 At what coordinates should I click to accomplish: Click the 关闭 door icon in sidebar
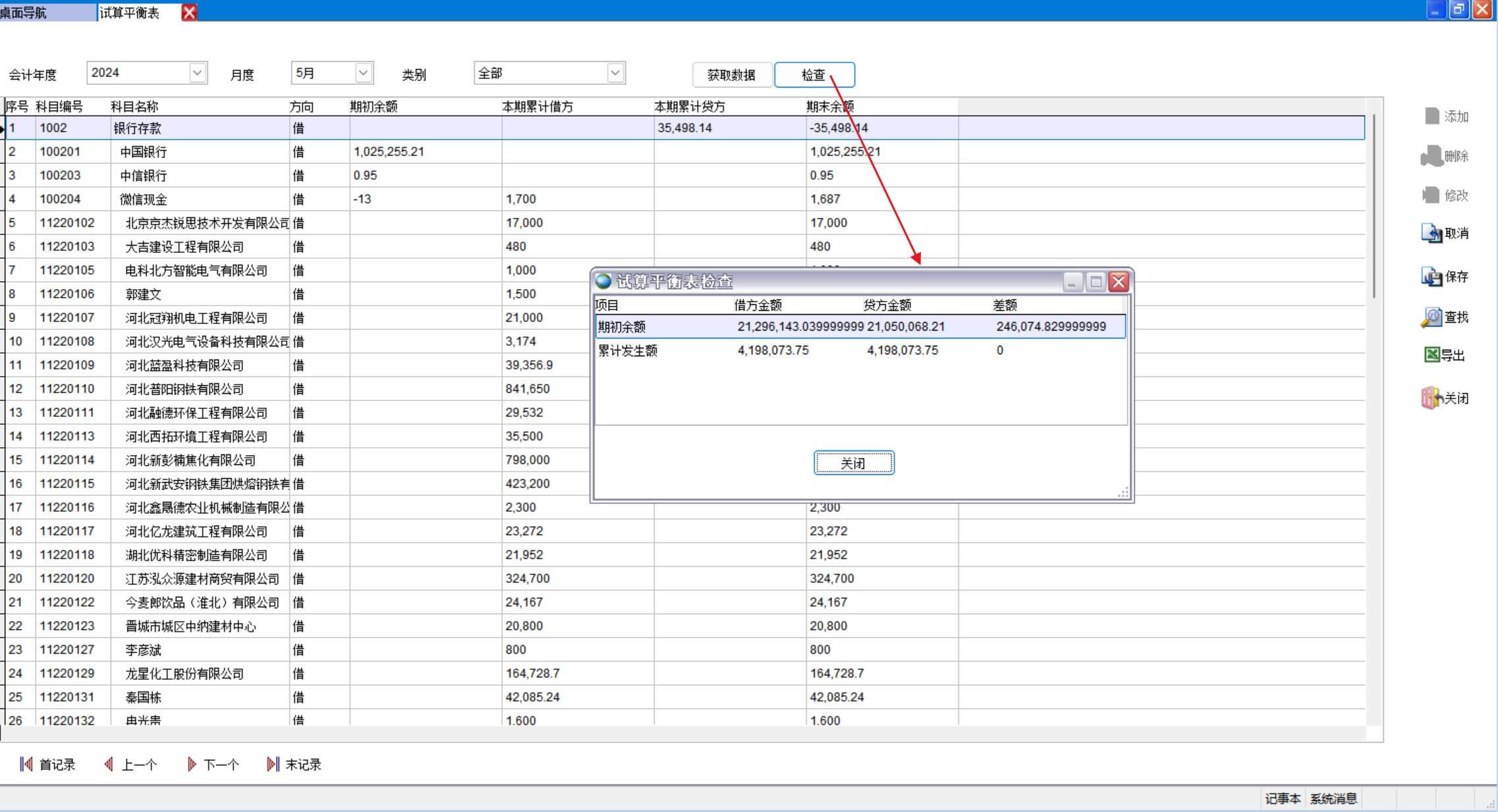tap(1431, 398)
